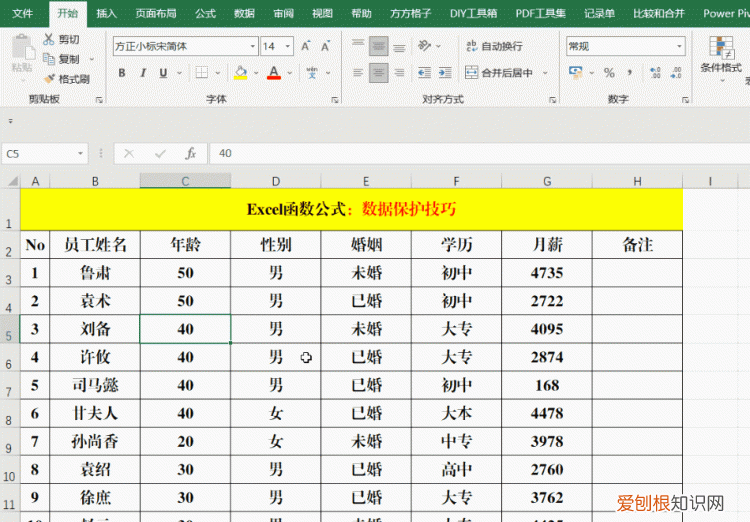This screenshot has height=522, width=750.
Task: Expand merge and center arrow
Action: (x=545, y=73)
